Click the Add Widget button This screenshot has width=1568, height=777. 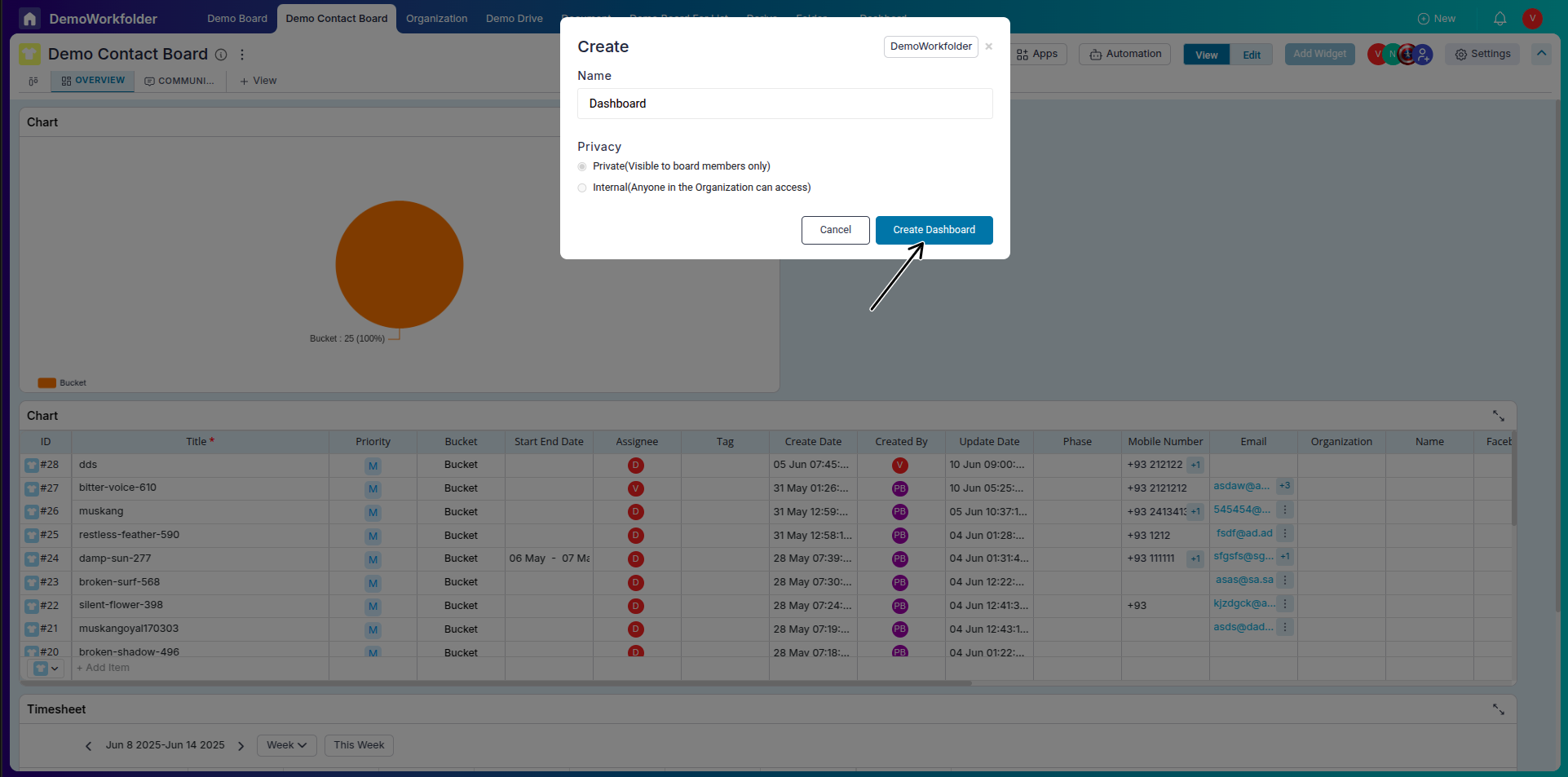coord(1320,54)
